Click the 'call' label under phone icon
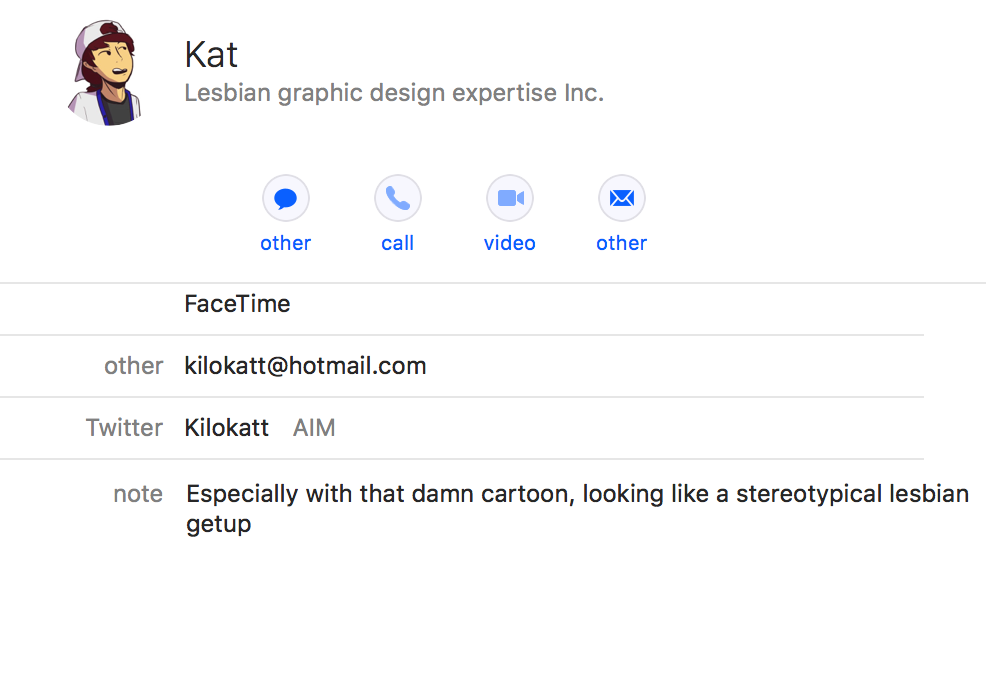The width and height of the screenshot is (986, 696). (397, 243)
